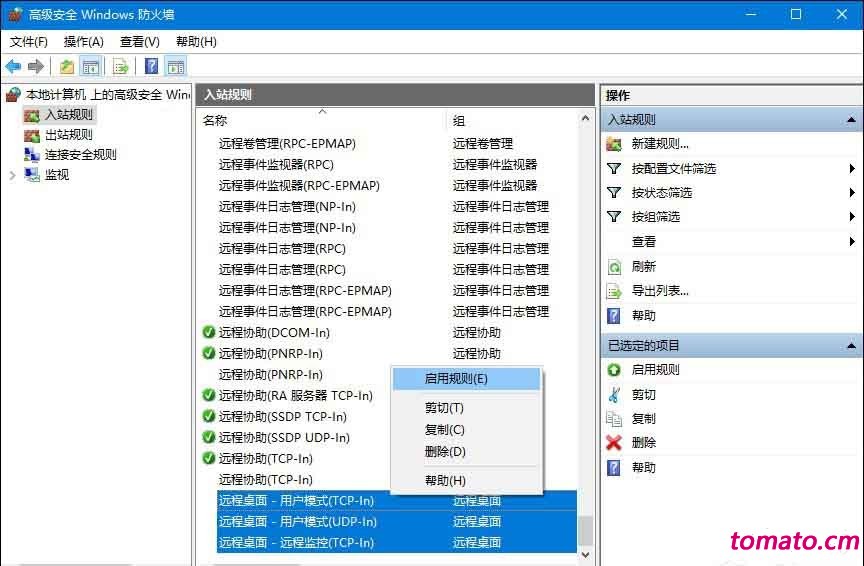864x566 pixels.
Task: Click the 按状态筛选 action
Action: click(x=661, y=192)
